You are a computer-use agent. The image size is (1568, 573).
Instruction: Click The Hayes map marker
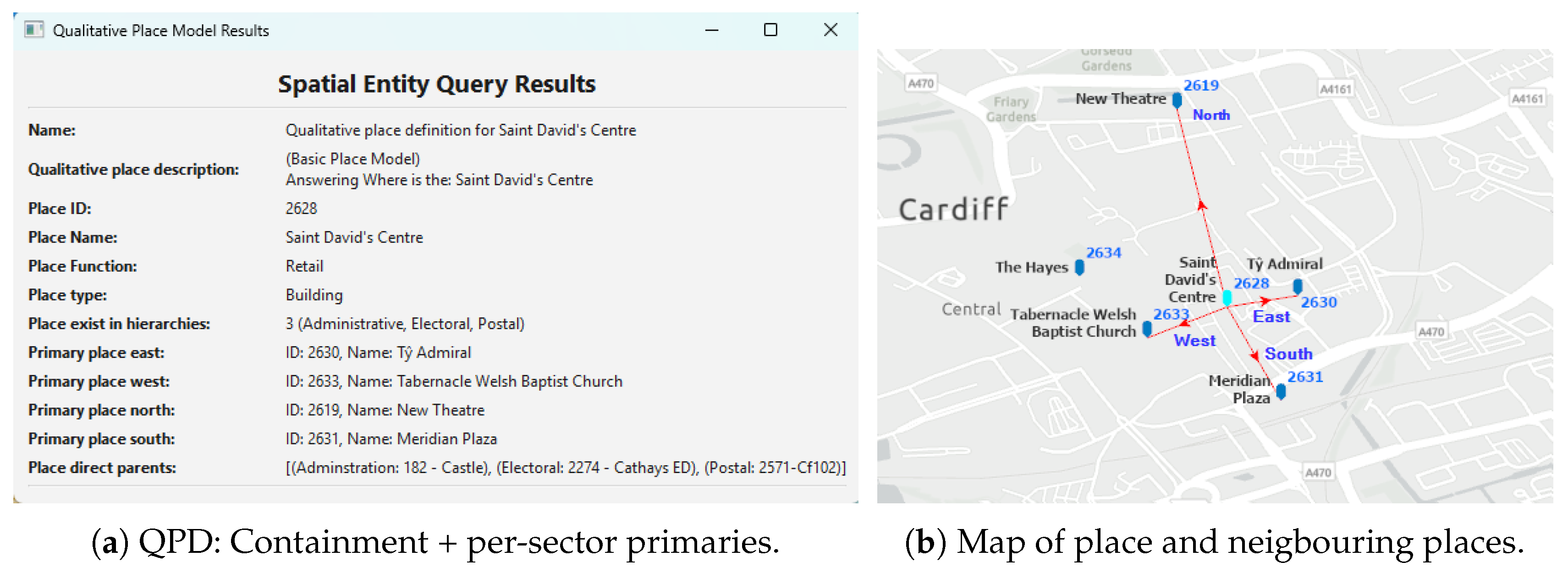(x=1079, y=267)
